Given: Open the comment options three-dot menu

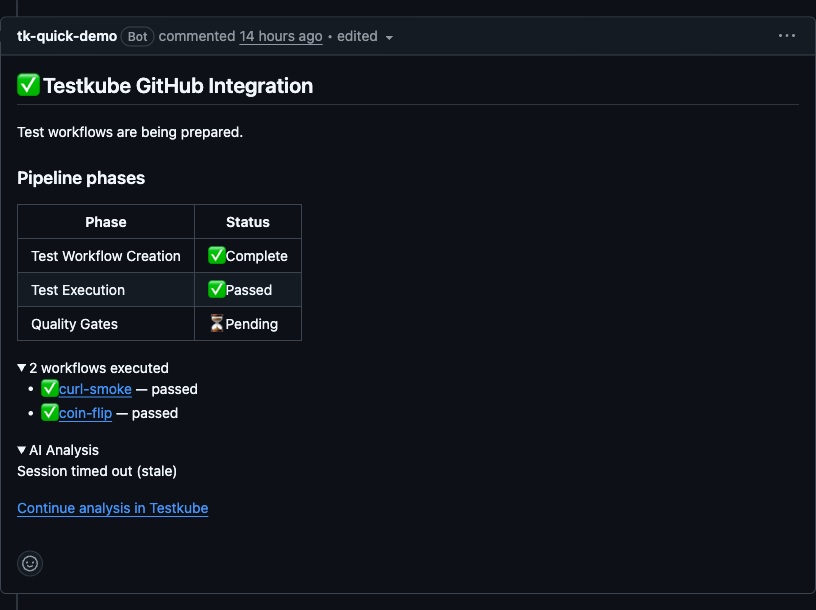Looking at the screenshot, I should [786, 36].
